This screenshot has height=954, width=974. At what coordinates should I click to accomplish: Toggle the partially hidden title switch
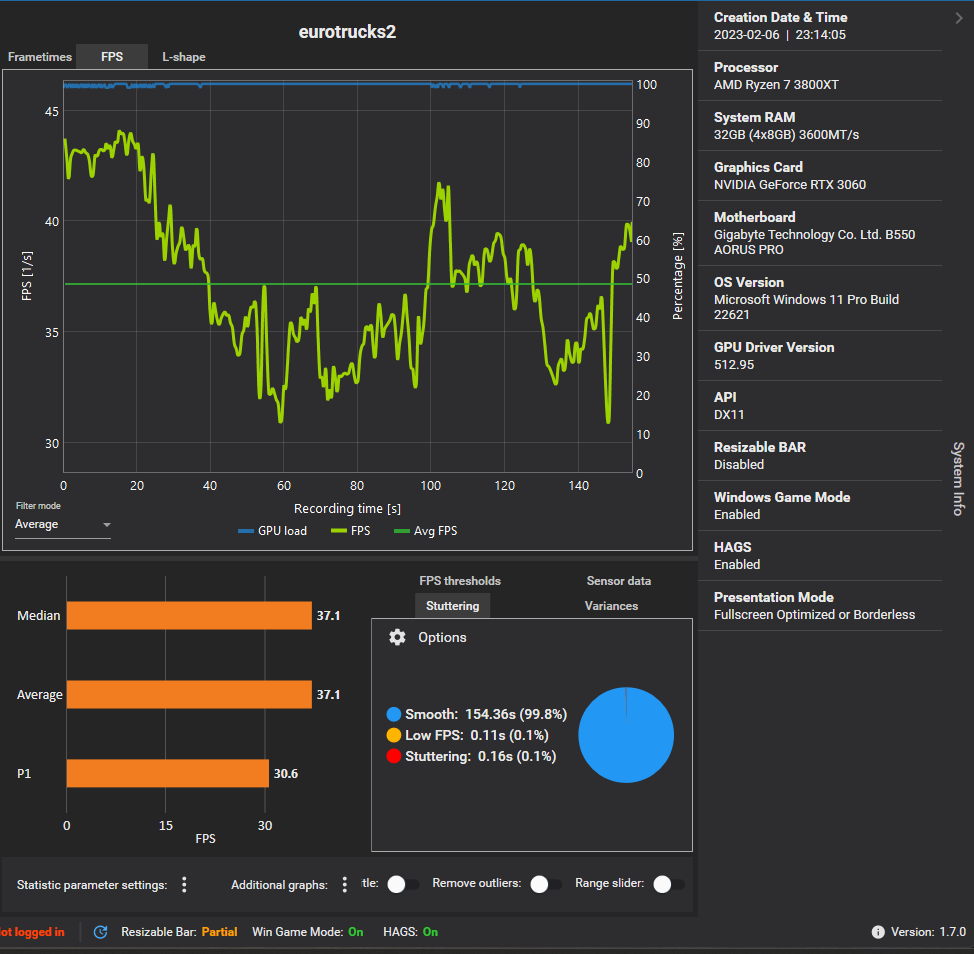[x=403, y=884]
